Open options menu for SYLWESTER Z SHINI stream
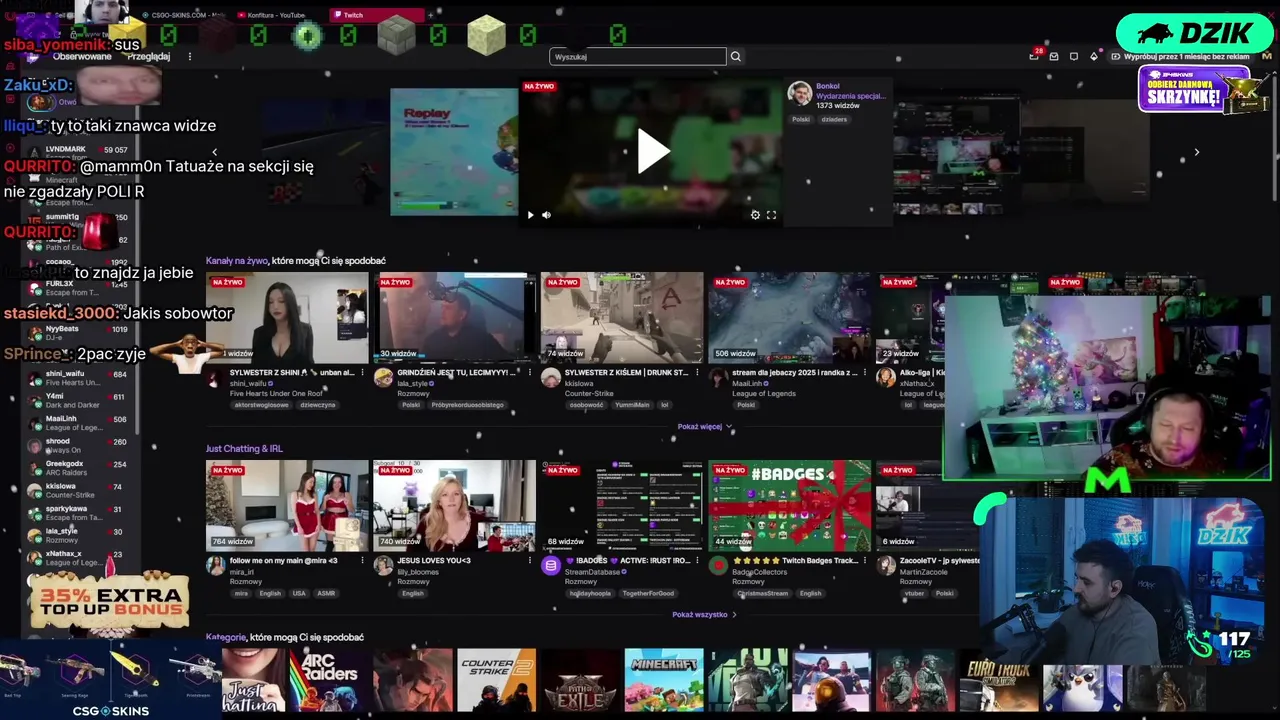 pos(363,372)
